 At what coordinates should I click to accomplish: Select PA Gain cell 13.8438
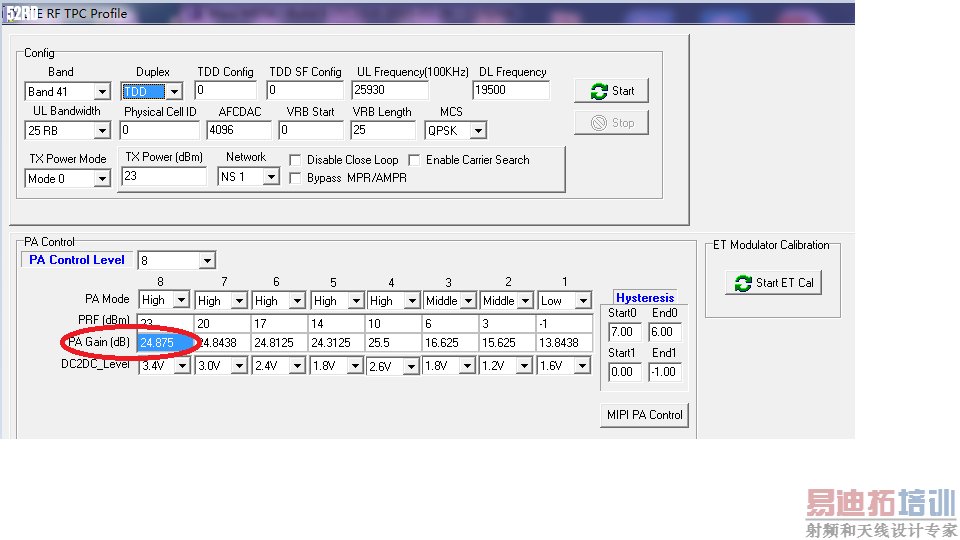click(x=564, y=343)
